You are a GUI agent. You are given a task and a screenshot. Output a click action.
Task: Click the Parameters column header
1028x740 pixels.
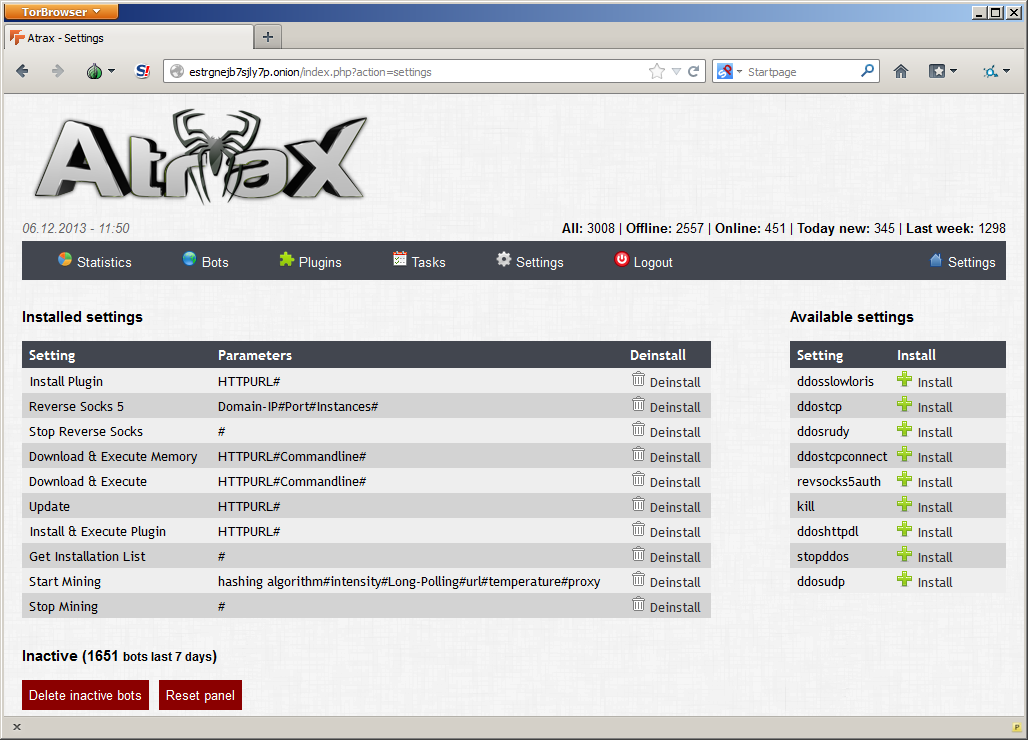point(255,355)
